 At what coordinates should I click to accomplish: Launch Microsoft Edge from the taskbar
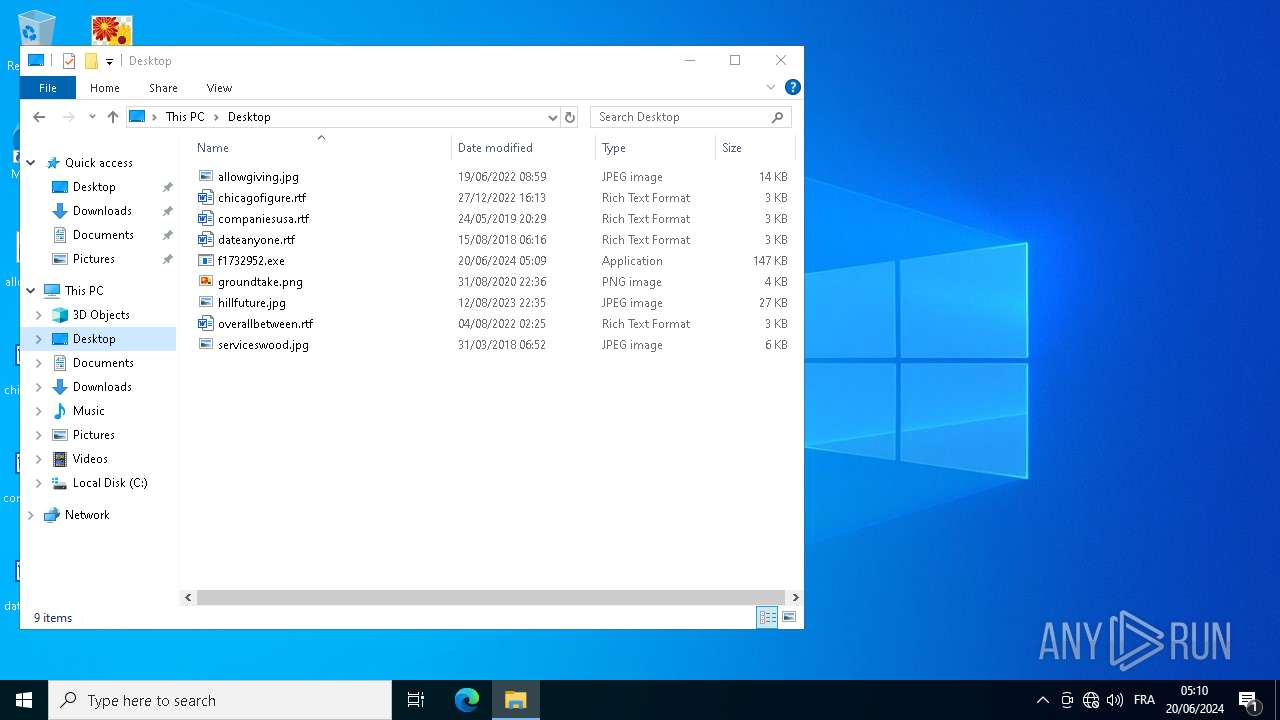467,700
